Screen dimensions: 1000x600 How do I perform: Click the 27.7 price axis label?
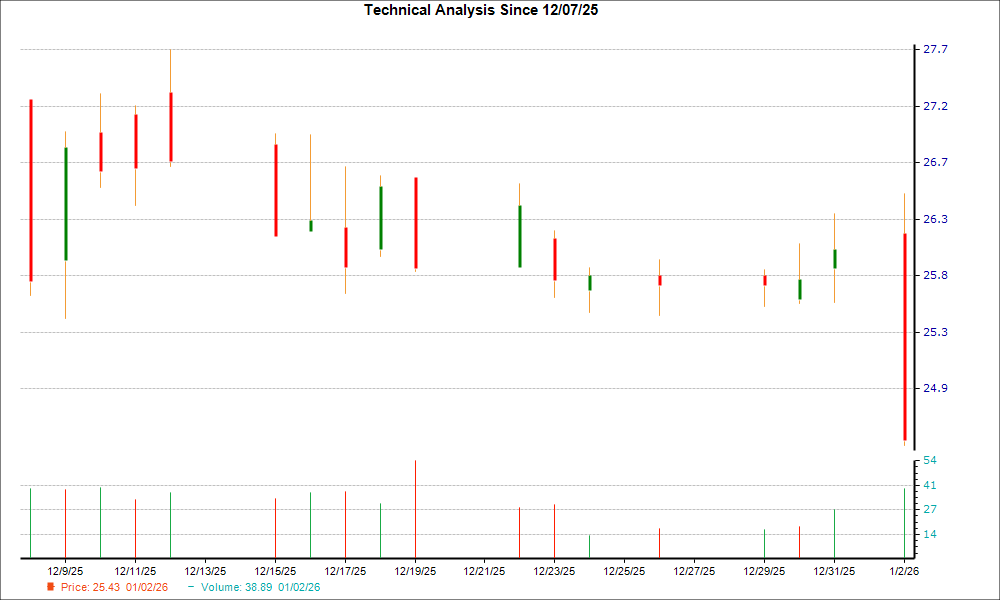point(936,50)
